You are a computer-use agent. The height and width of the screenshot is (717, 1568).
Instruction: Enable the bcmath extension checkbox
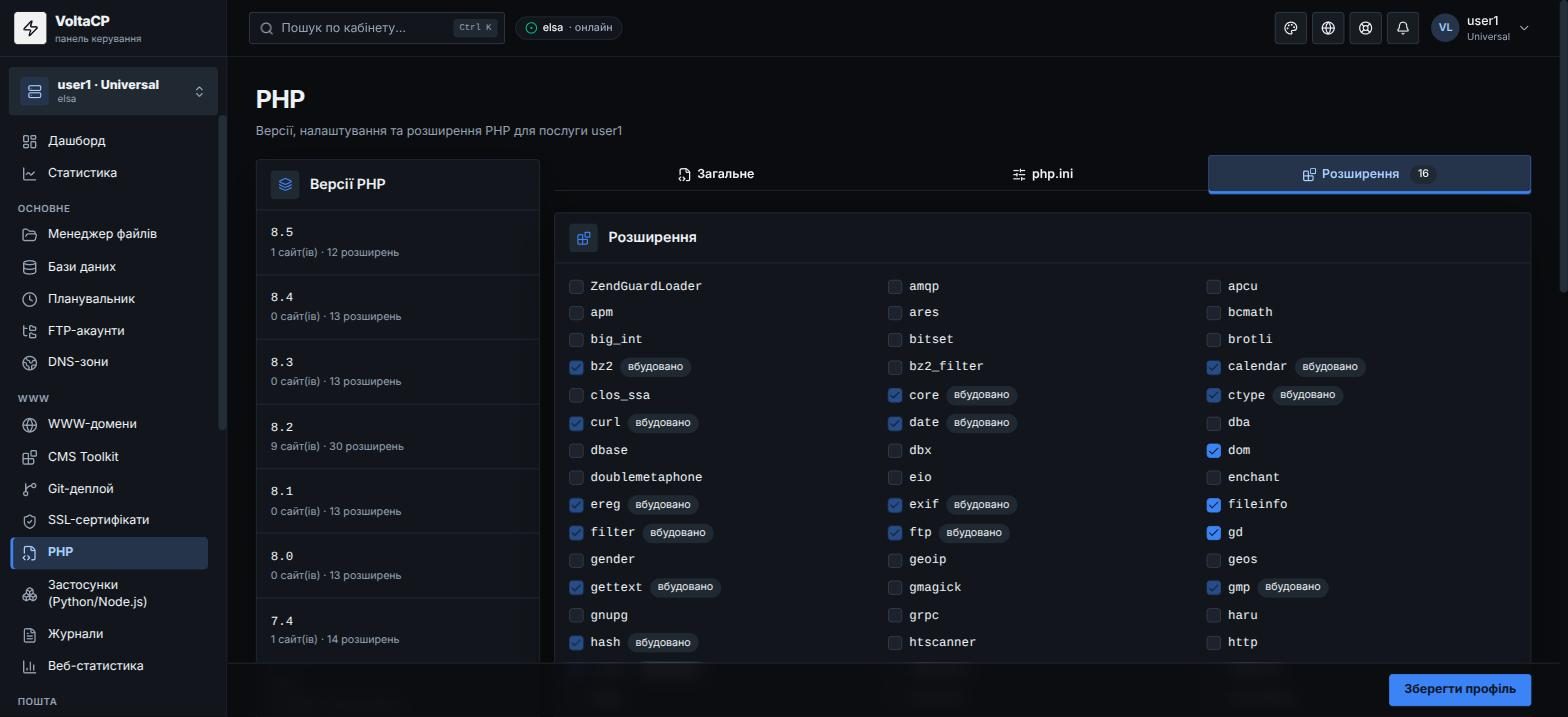coord(1213,313)
